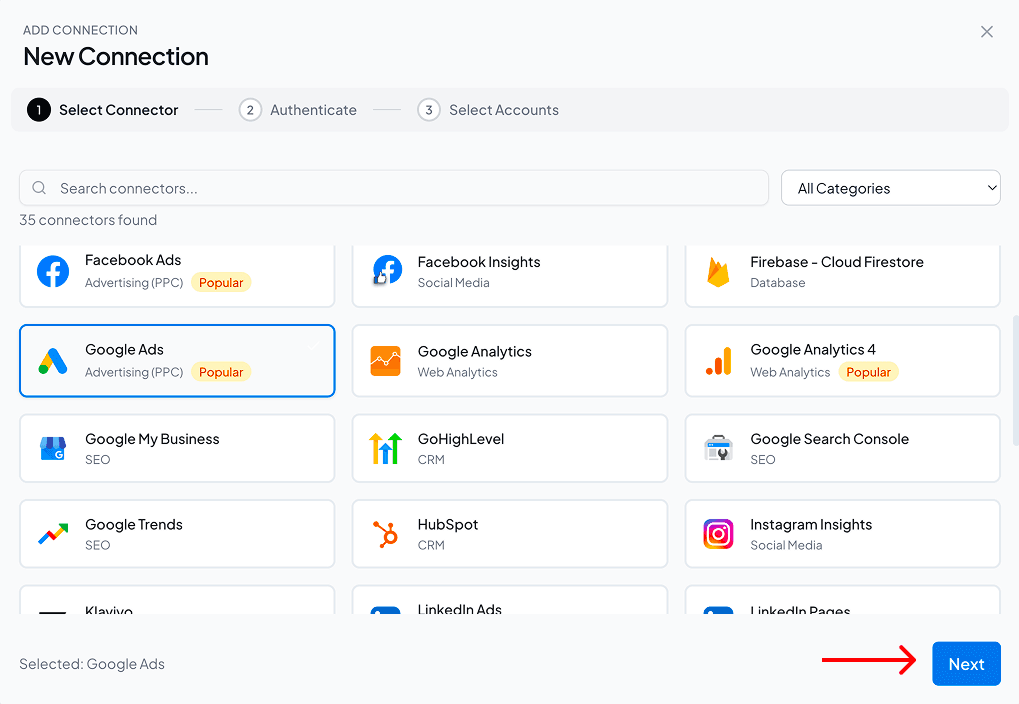Select the GoHighLevel connector name
The image size is (1019, 704).
tap(461, 439)
